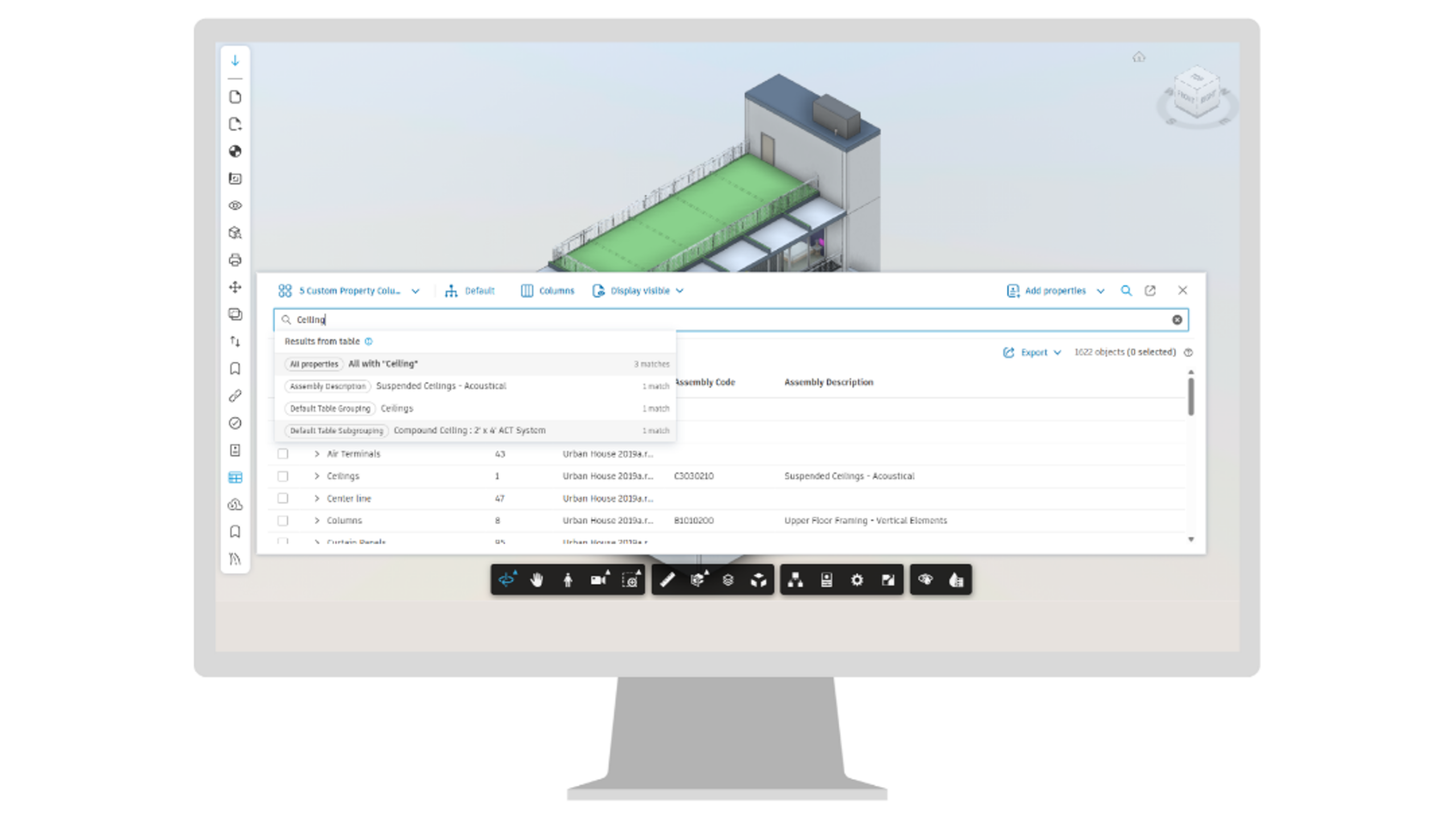Open the Levels tool icon
1456x820 pixels.
pyautogui.click(x=728, y=580)
